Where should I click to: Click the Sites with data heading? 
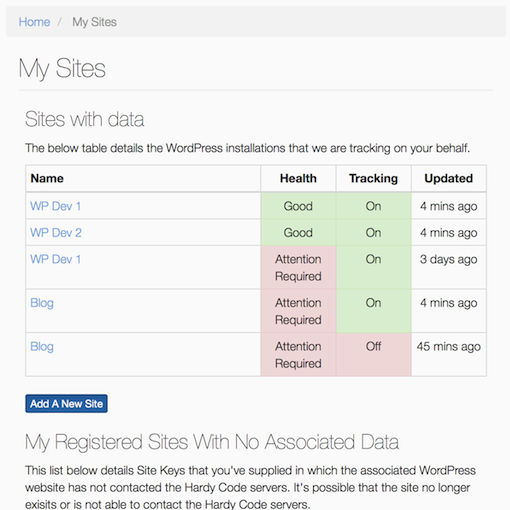84,119
